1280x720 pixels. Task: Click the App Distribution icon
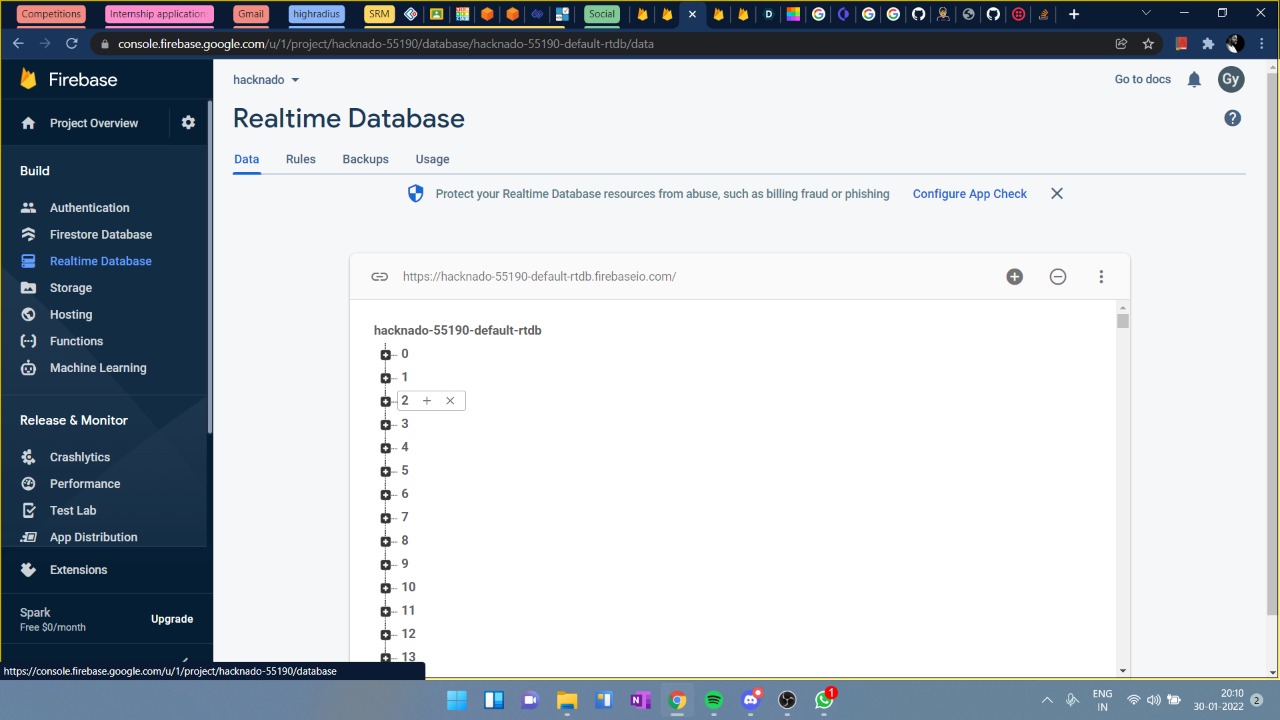[x=28, y=537]
